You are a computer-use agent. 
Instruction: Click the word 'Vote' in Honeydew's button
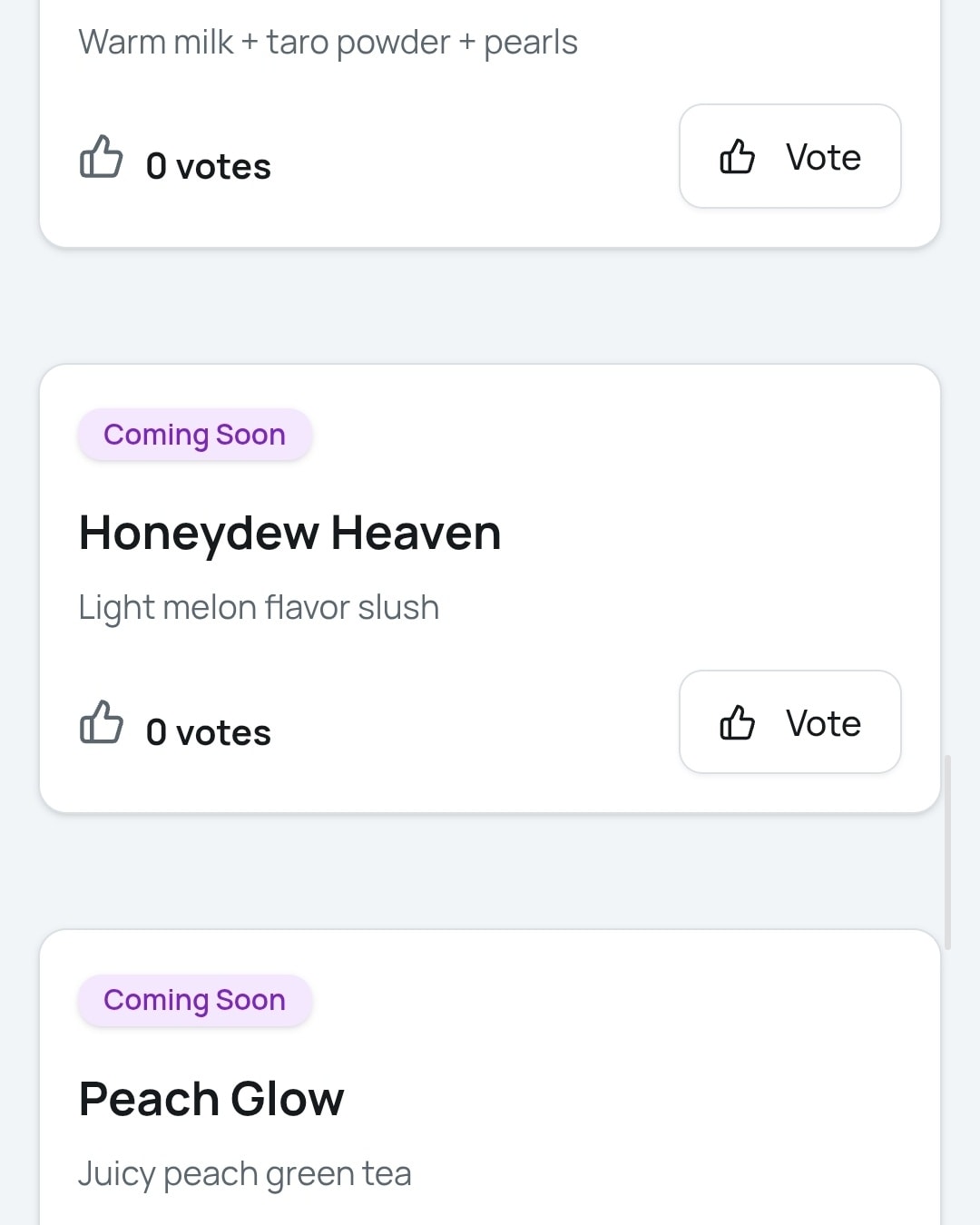823,723
